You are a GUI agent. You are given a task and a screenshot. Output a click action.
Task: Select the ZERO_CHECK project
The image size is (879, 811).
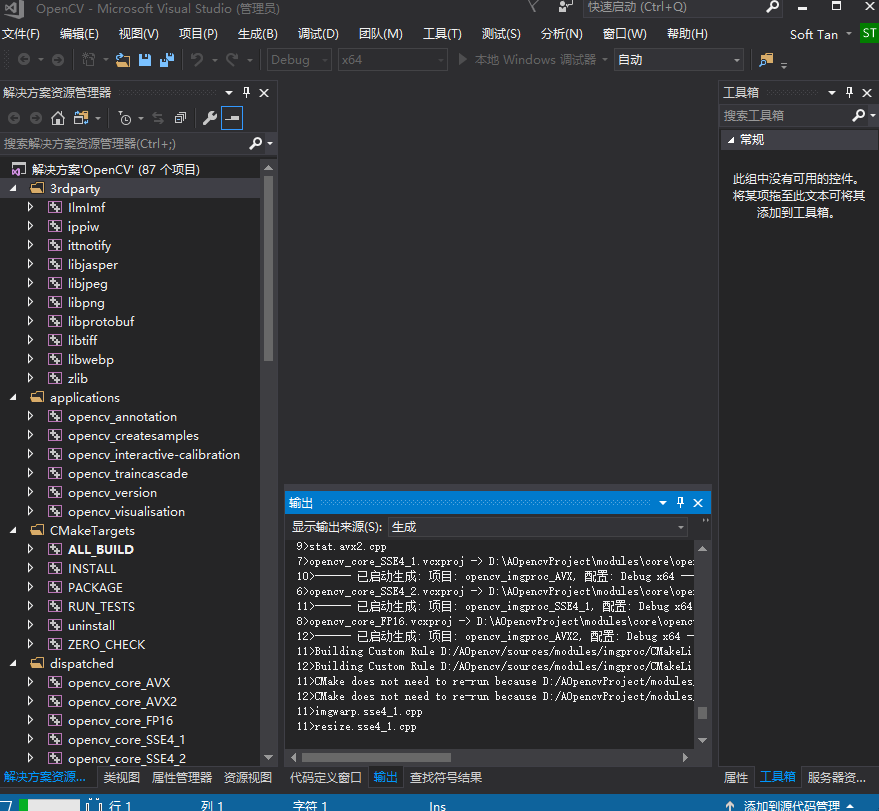coord(107,645)
